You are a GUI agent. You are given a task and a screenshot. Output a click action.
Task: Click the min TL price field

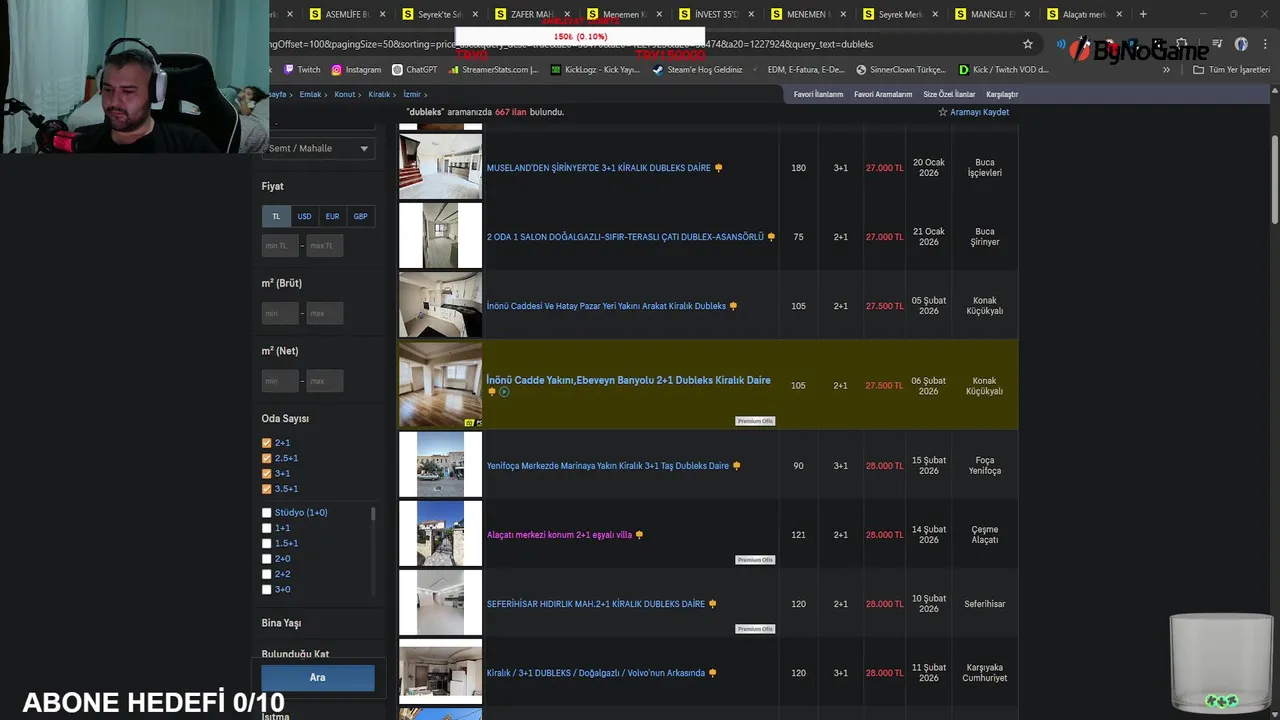[279, 245]
